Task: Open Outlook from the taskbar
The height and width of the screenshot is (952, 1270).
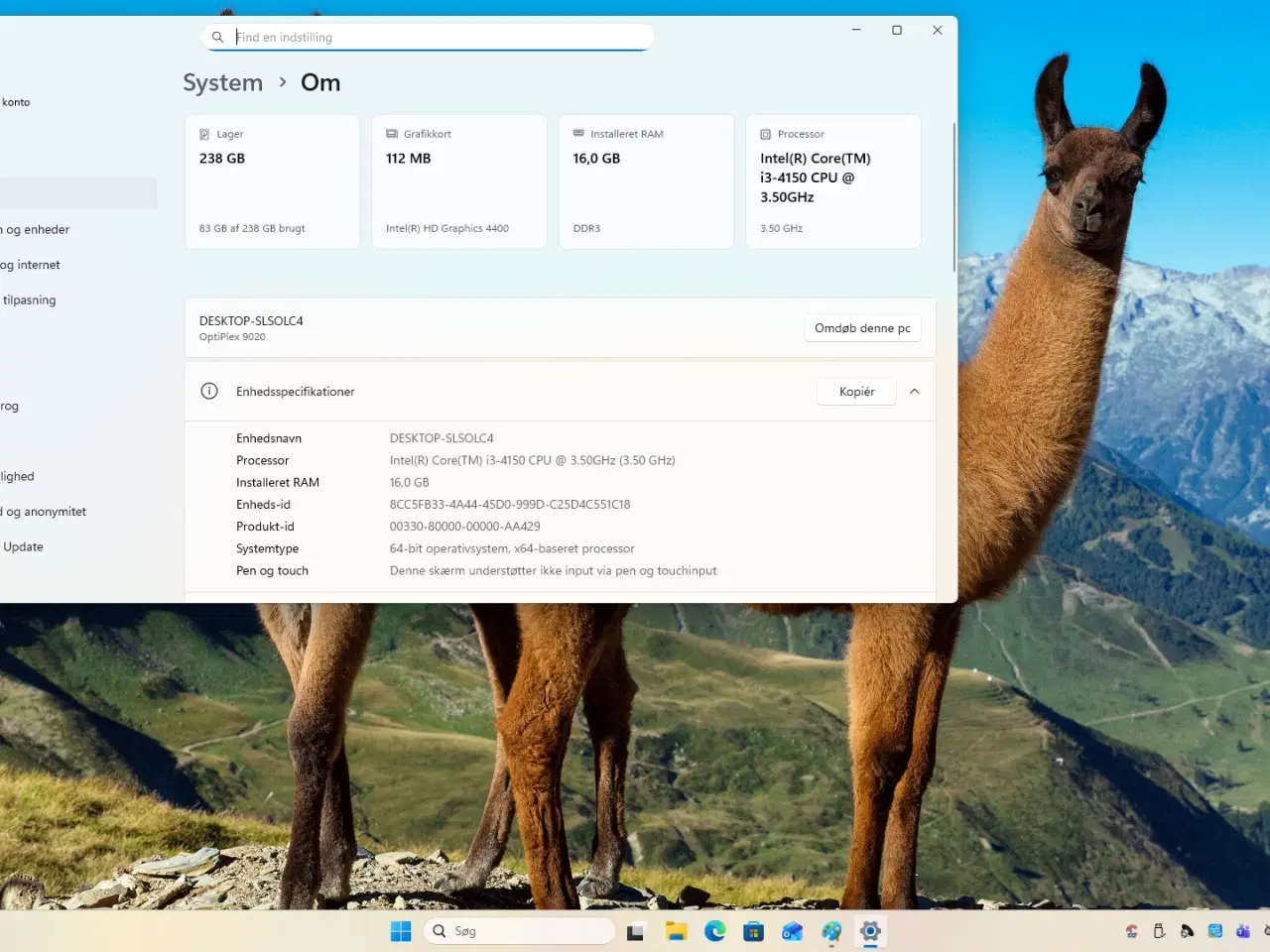Action: click(x=792, y=931)
